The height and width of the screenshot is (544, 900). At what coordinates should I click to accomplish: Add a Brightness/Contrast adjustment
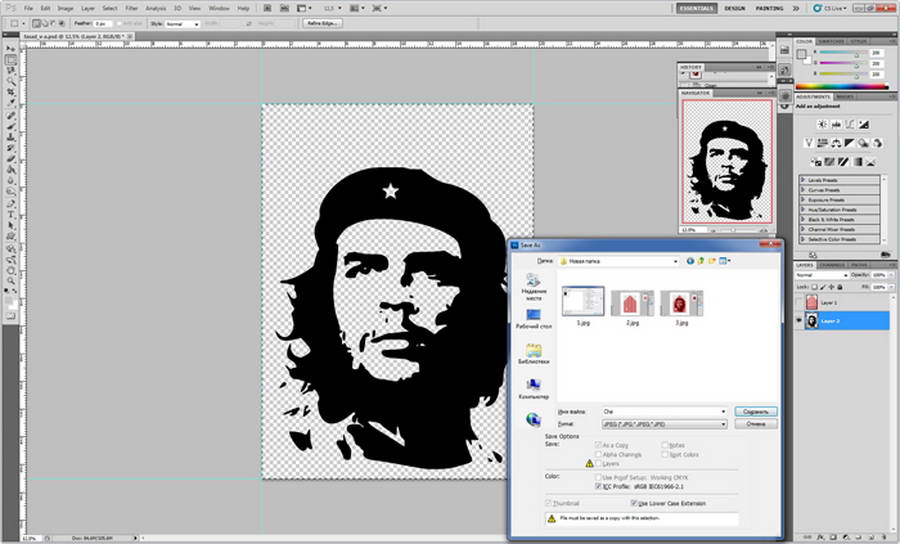[822, 124]
